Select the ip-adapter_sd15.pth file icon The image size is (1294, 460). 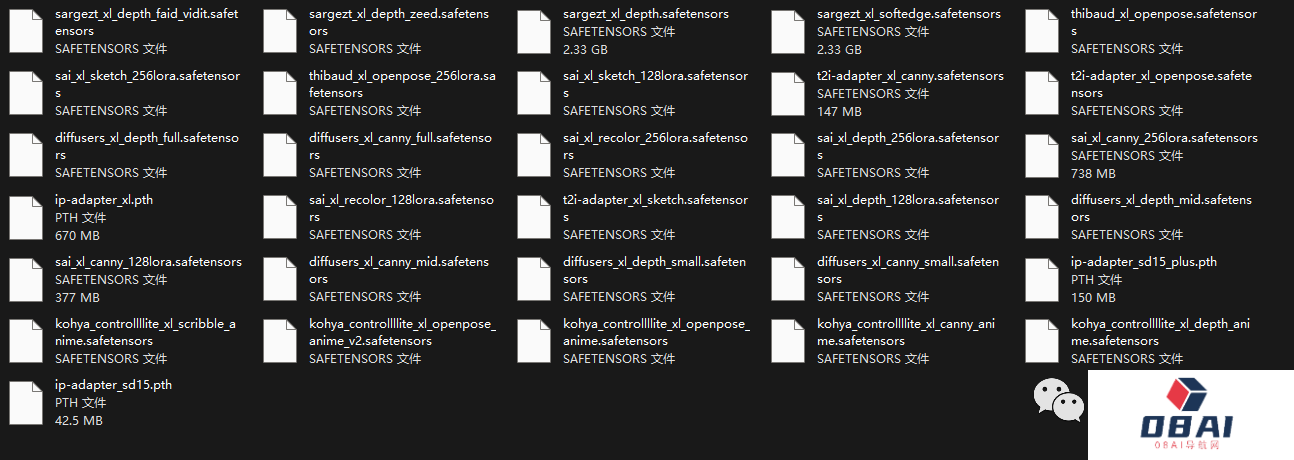[x=25, y=402]
